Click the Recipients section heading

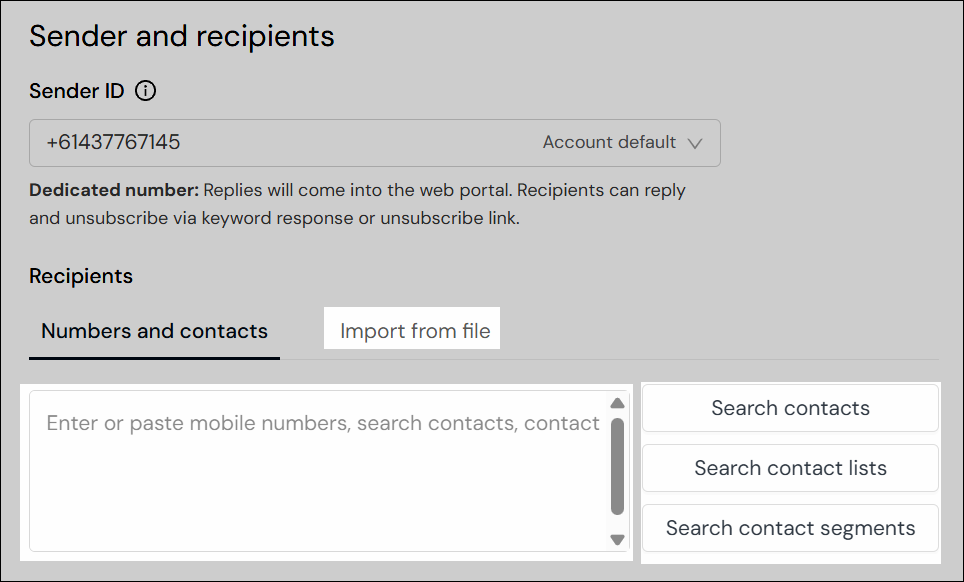click(80, 276)
